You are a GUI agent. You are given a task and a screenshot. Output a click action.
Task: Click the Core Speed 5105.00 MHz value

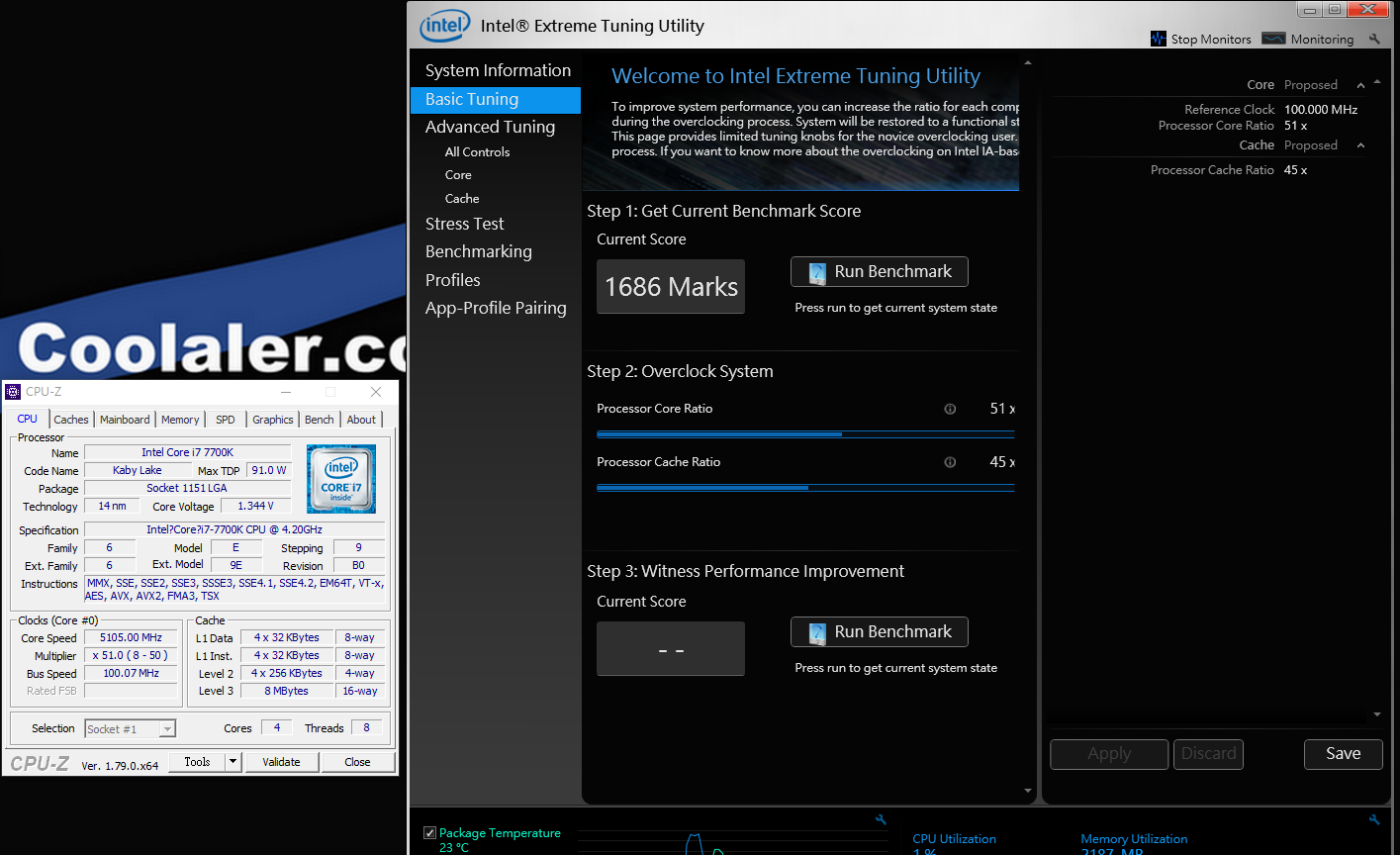[x=131, y=638]
